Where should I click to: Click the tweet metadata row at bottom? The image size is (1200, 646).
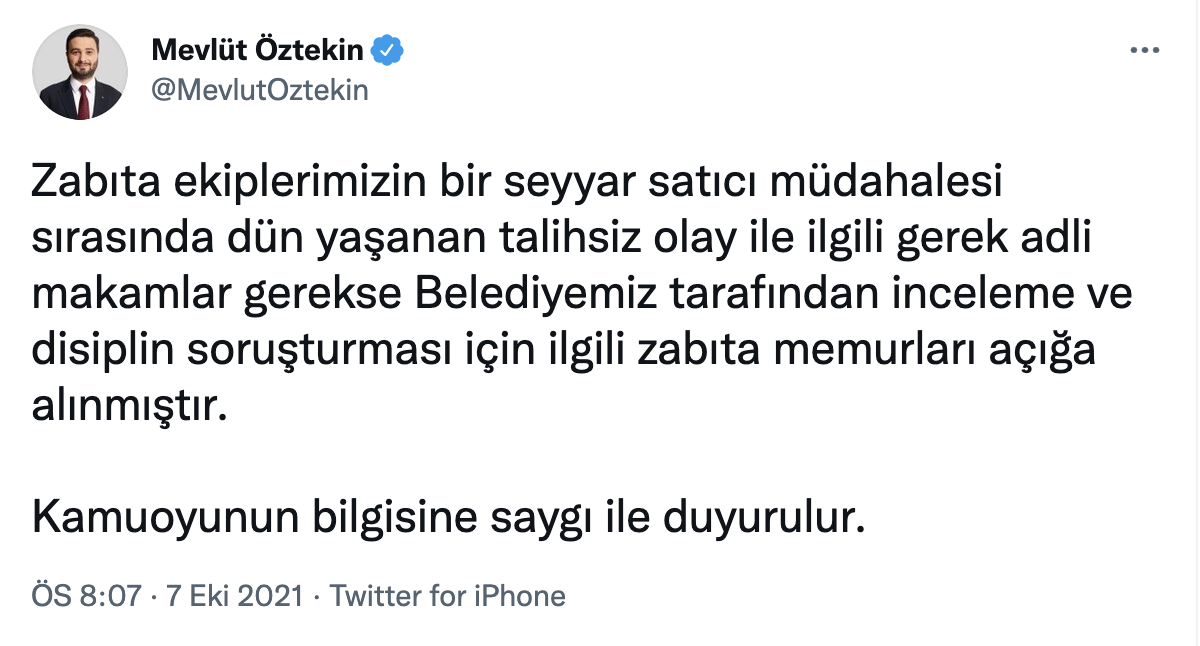point(300,595)
